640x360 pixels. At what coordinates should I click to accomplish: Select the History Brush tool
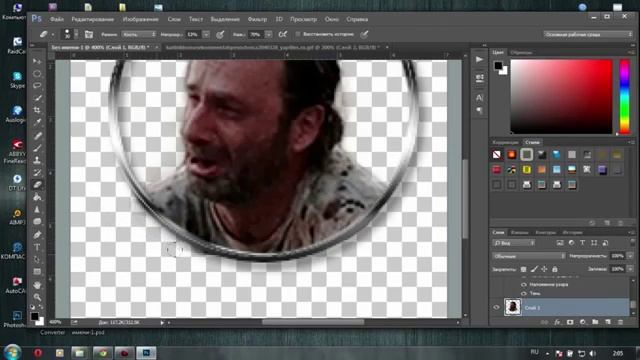click(x=37, y=172)
